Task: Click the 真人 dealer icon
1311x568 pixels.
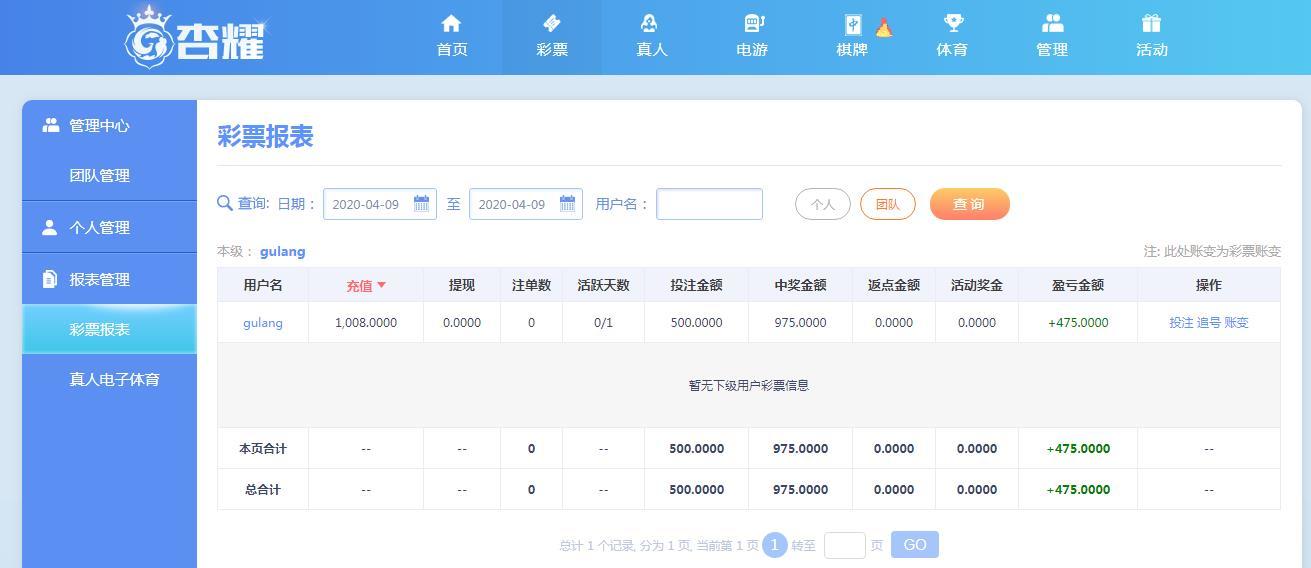Action: pyautogui.click(x=651, y=23)
